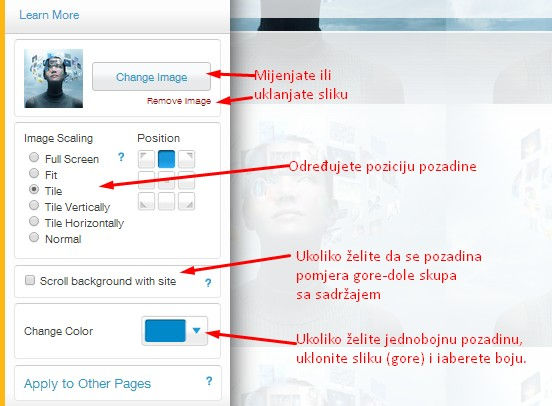
Task: Select middle-left background position
Action: click(146, 180)
